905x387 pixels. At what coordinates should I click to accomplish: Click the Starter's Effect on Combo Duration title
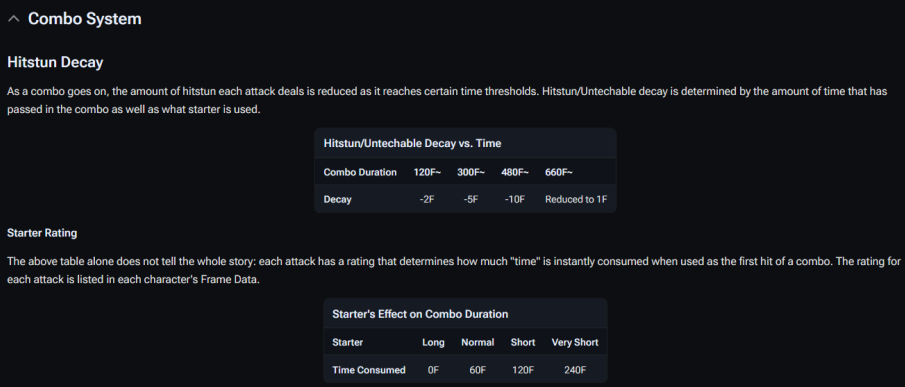click(420, 314)
